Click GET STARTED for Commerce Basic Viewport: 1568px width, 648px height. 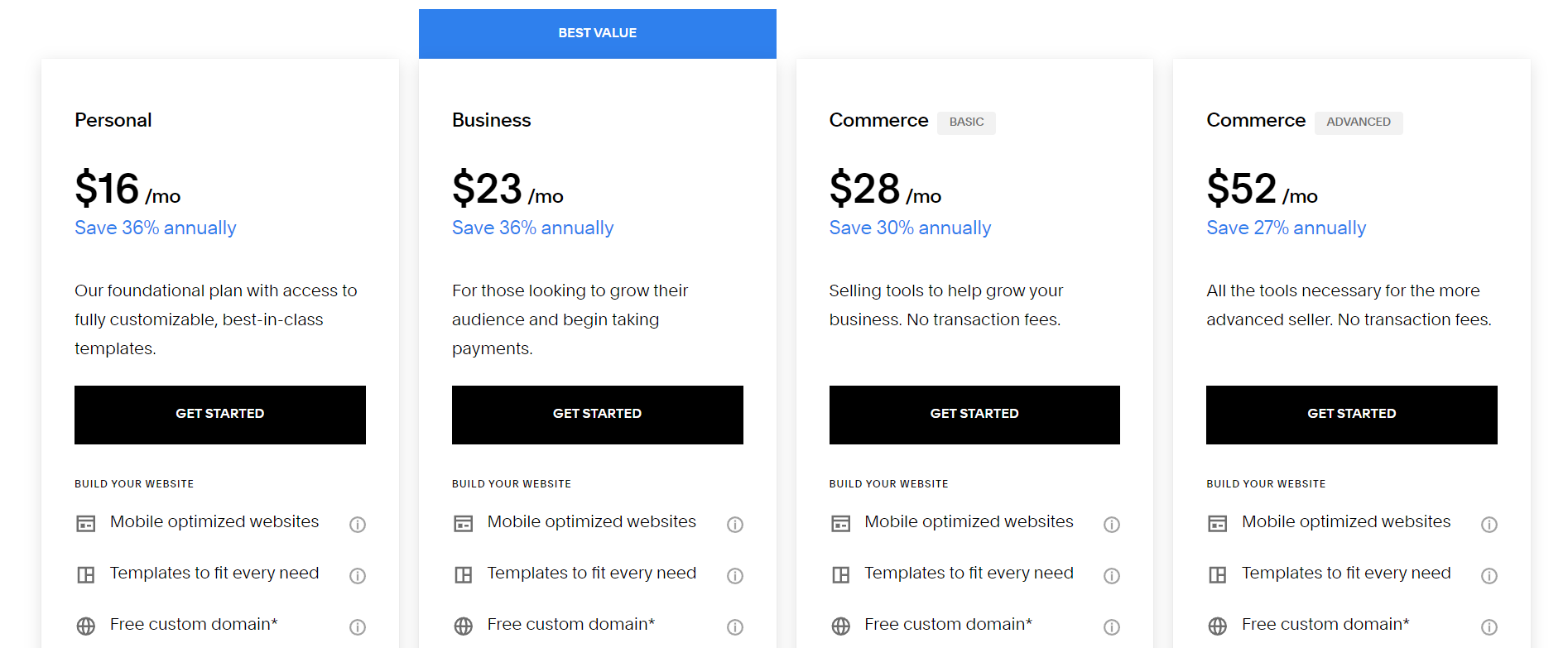pos(974,414)
